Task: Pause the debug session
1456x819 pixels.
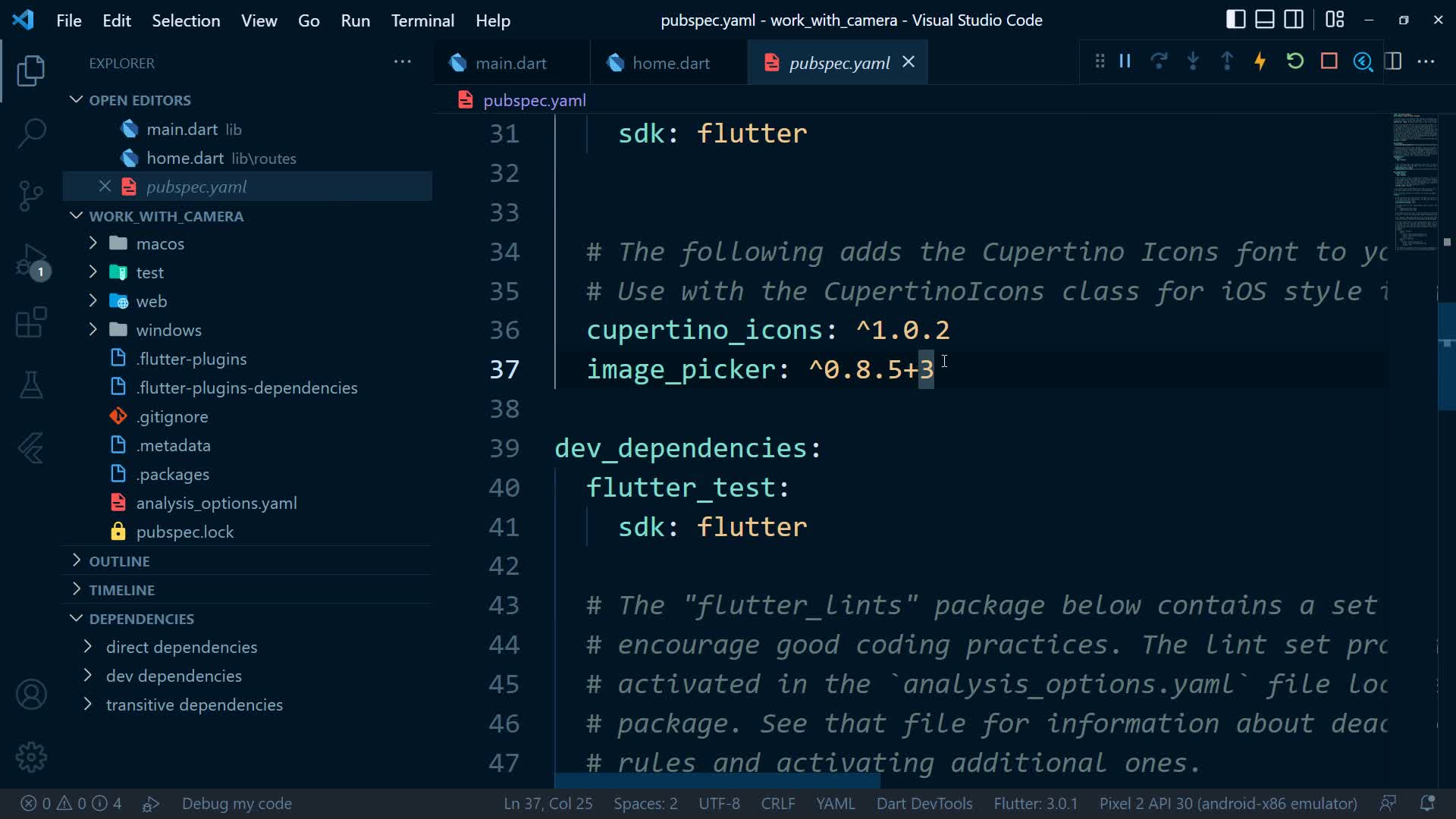Action: click(x=1125, y=61)
